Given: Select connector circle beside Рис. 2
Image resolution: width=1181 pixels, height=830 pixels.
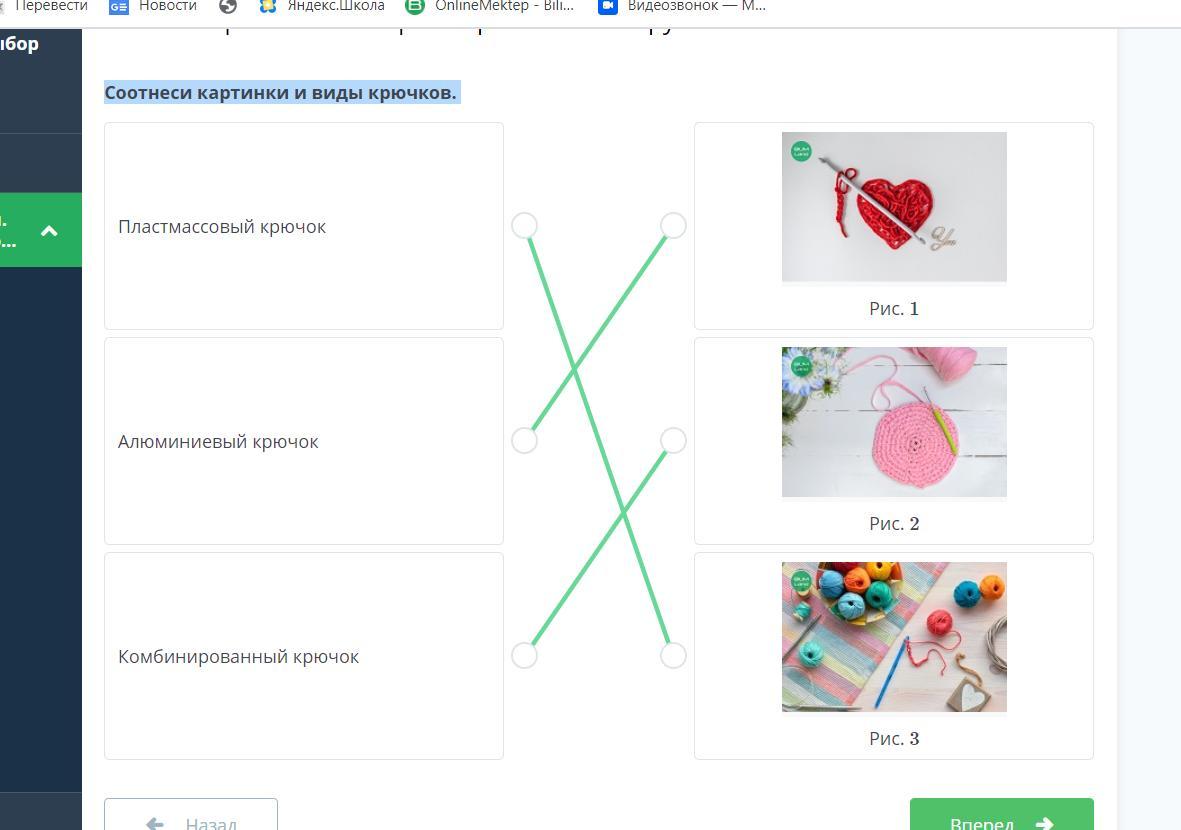Looking at the screenshot, I should click(673, 441).
